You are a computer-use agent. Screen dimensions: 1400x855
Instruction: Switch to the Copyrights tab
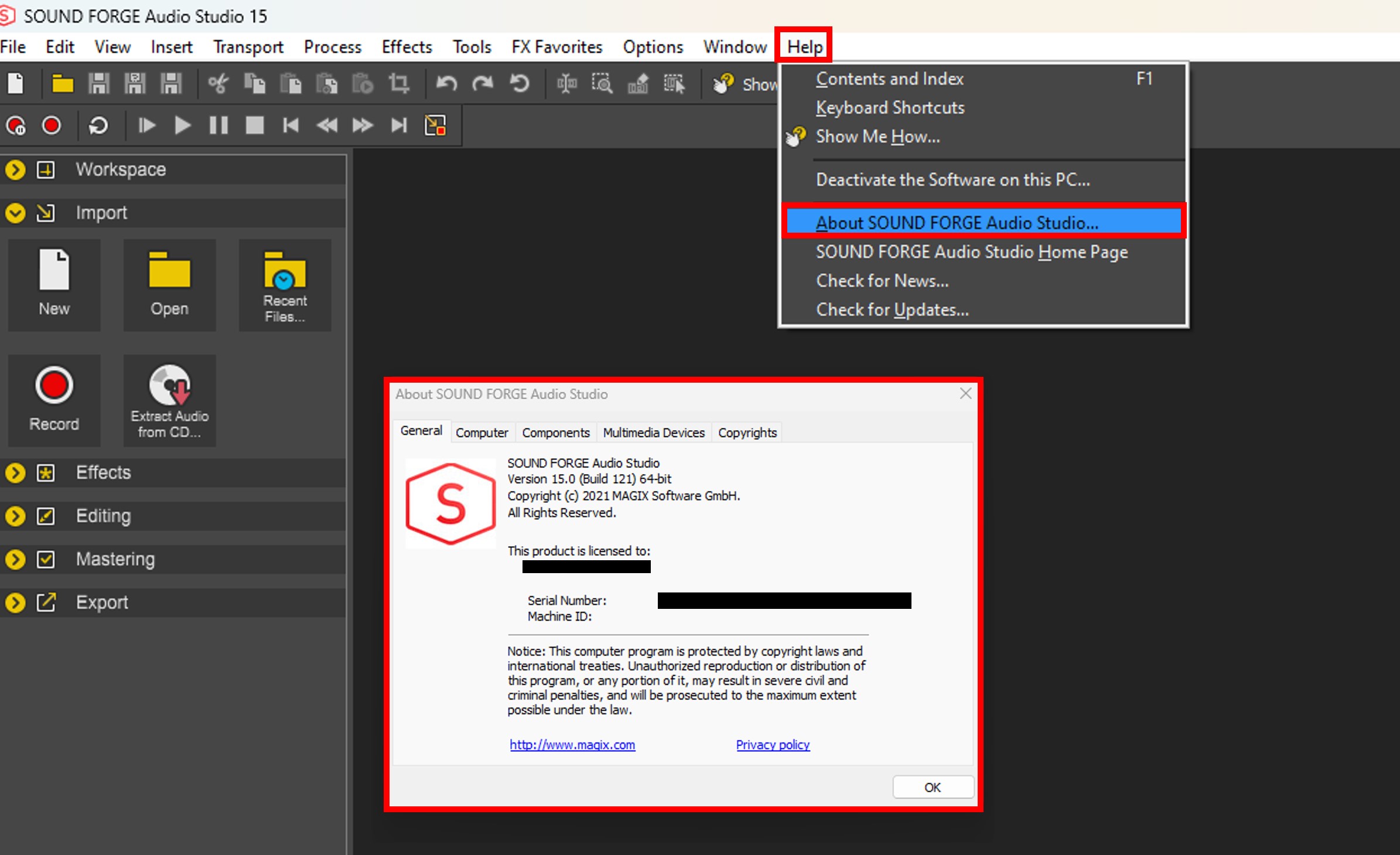tap(747, 432)
